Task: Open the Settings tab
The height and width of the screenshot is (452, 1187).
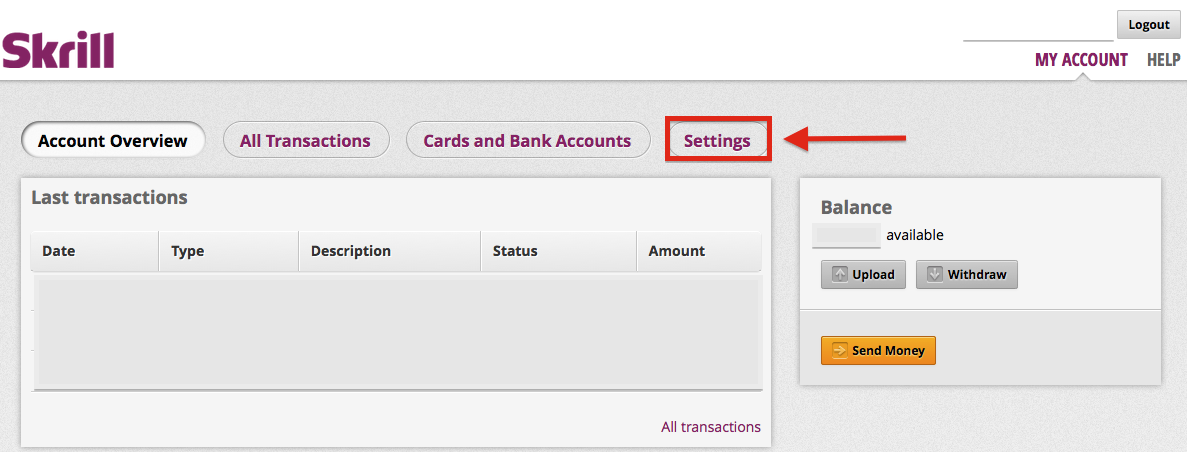Action: 717,140
